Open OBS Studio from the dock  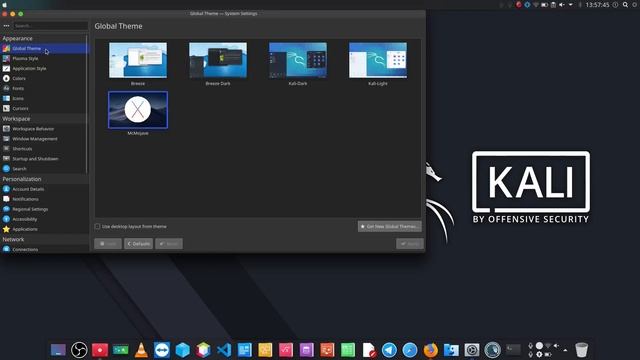pyautogui.click(x=79, y=350)
